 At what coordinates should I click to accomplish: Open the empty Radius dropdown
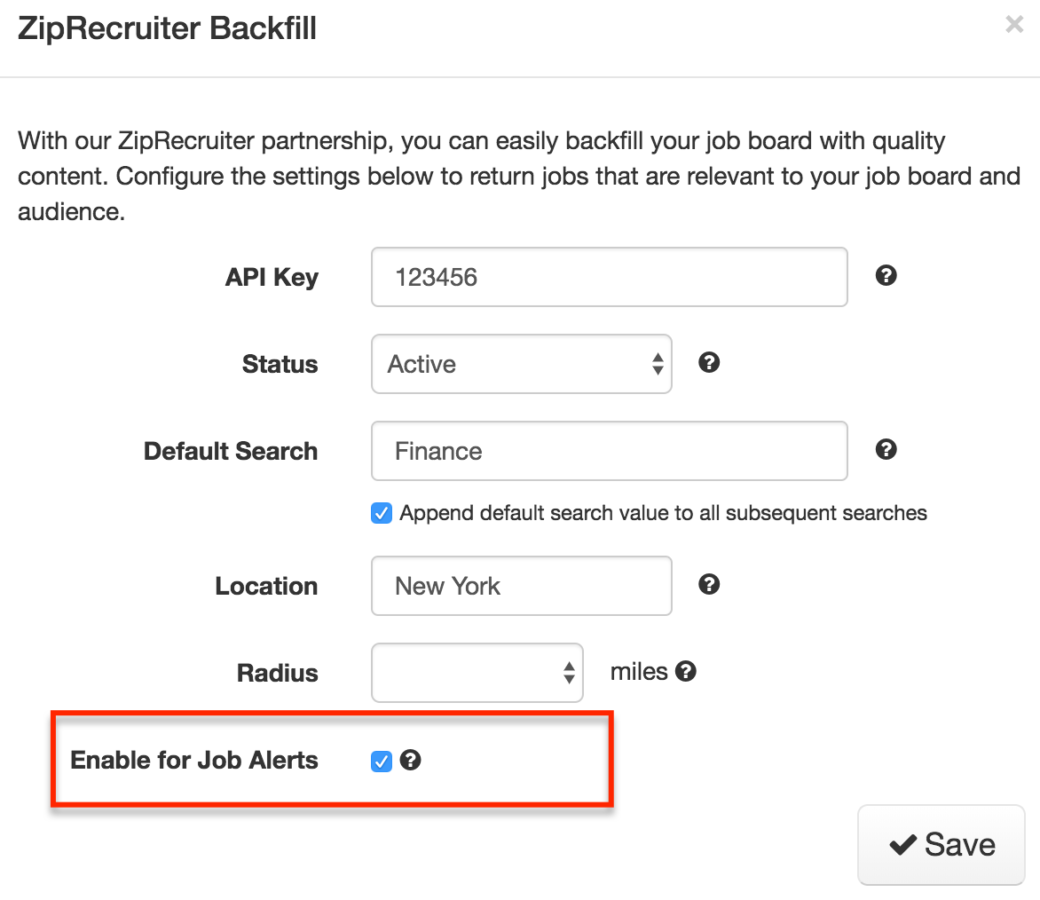coord(477,671)
